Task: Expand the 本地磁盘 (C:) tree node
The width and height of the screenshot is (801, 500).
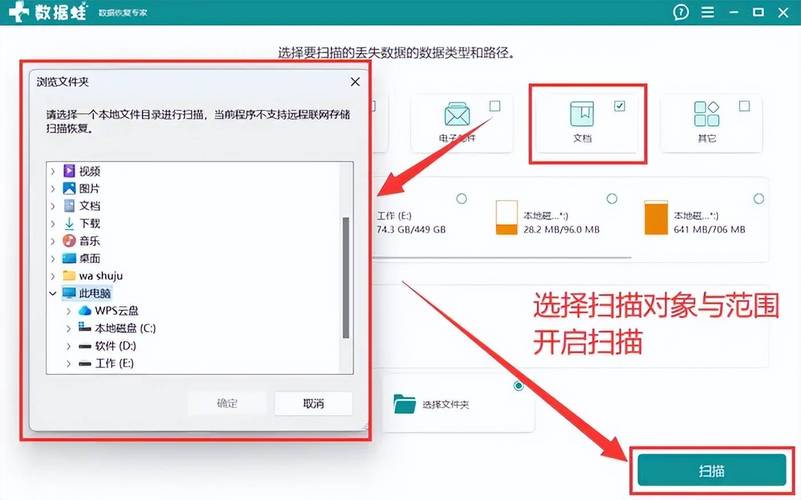Action: (x=69, y=328)
